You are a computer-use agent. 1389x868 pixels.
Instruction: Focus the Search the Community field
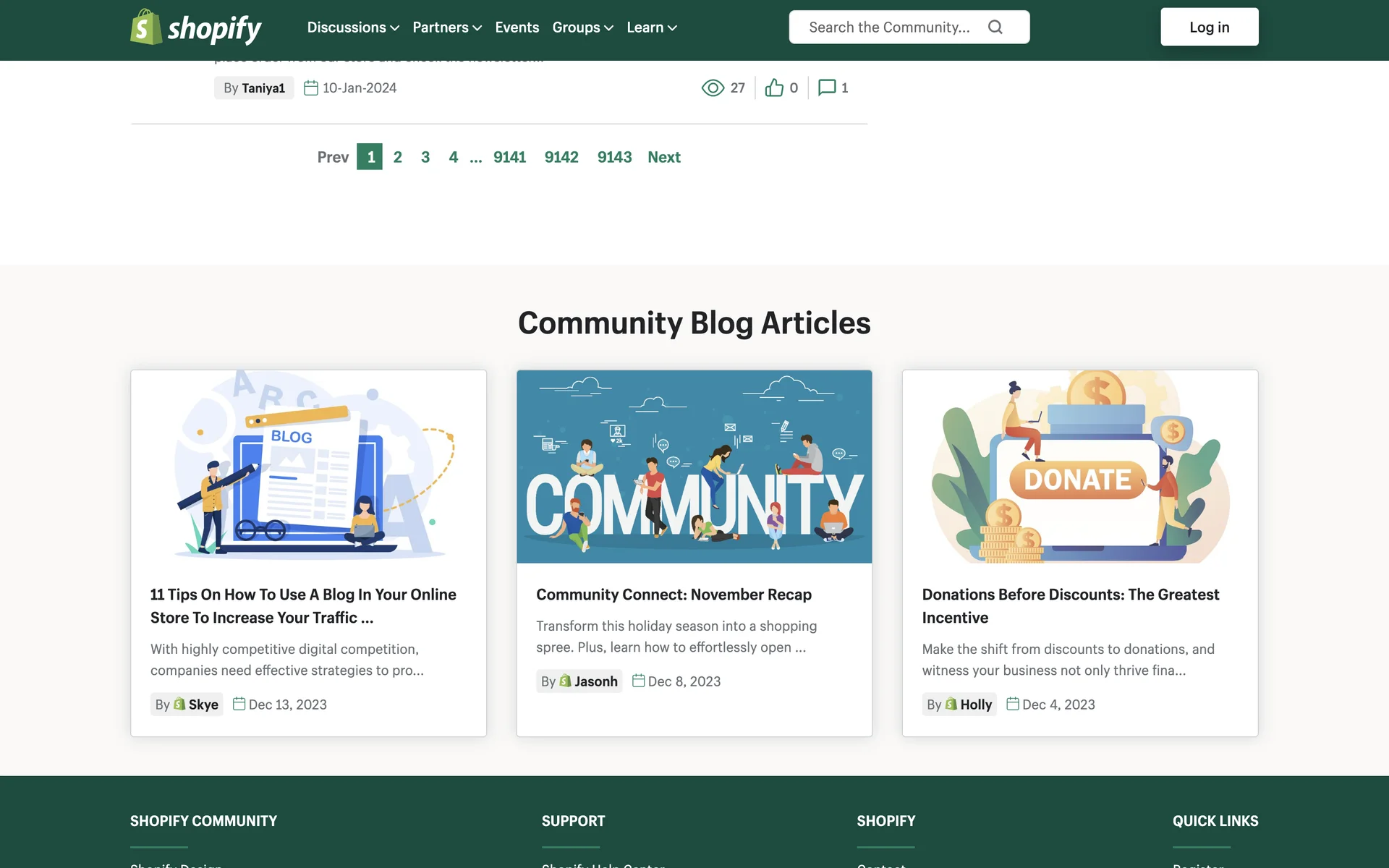pos(890,27)
